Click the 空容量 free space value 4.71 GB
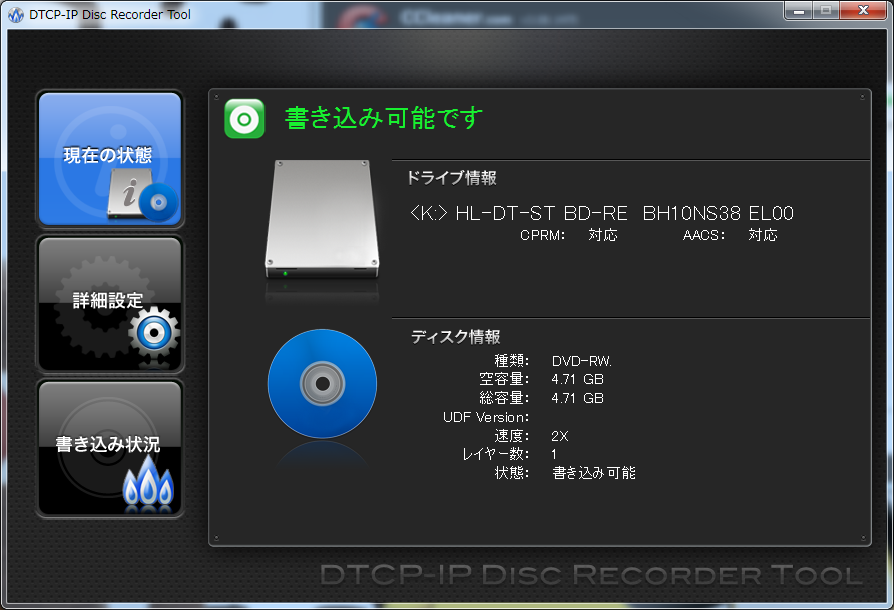The height and width of the screenshot is (610, 894). pyautogui.click(x=578, y=379)
